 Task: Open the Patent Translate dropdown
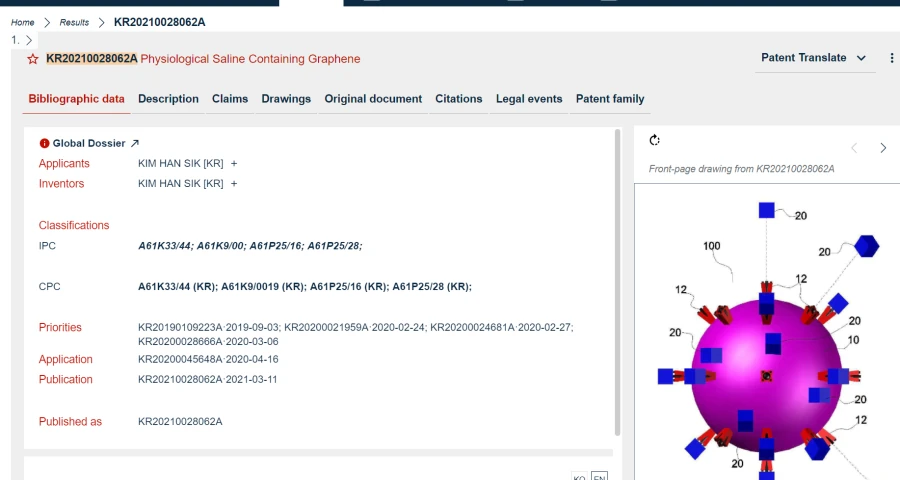tap(814, 58)
